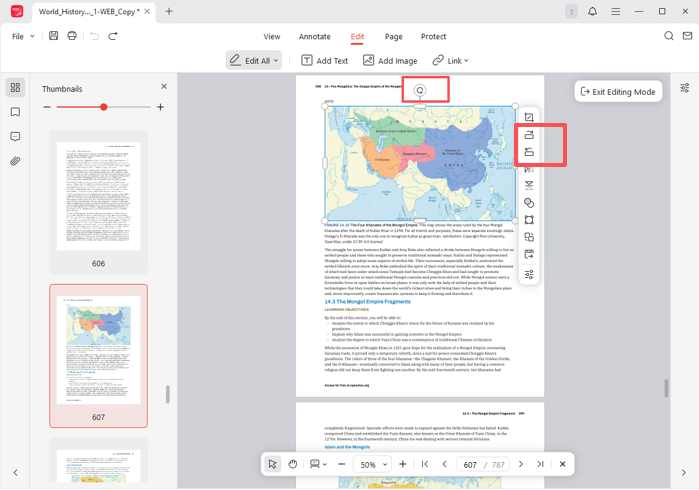
Task: Open the notifications bell
Action: [x=592, y=11]
